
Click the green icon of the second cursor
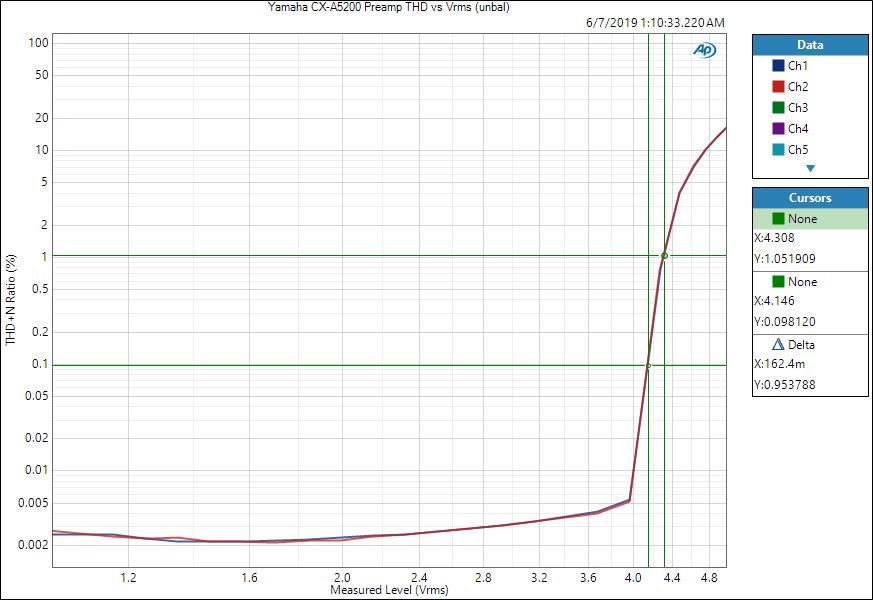pos(778,282)
